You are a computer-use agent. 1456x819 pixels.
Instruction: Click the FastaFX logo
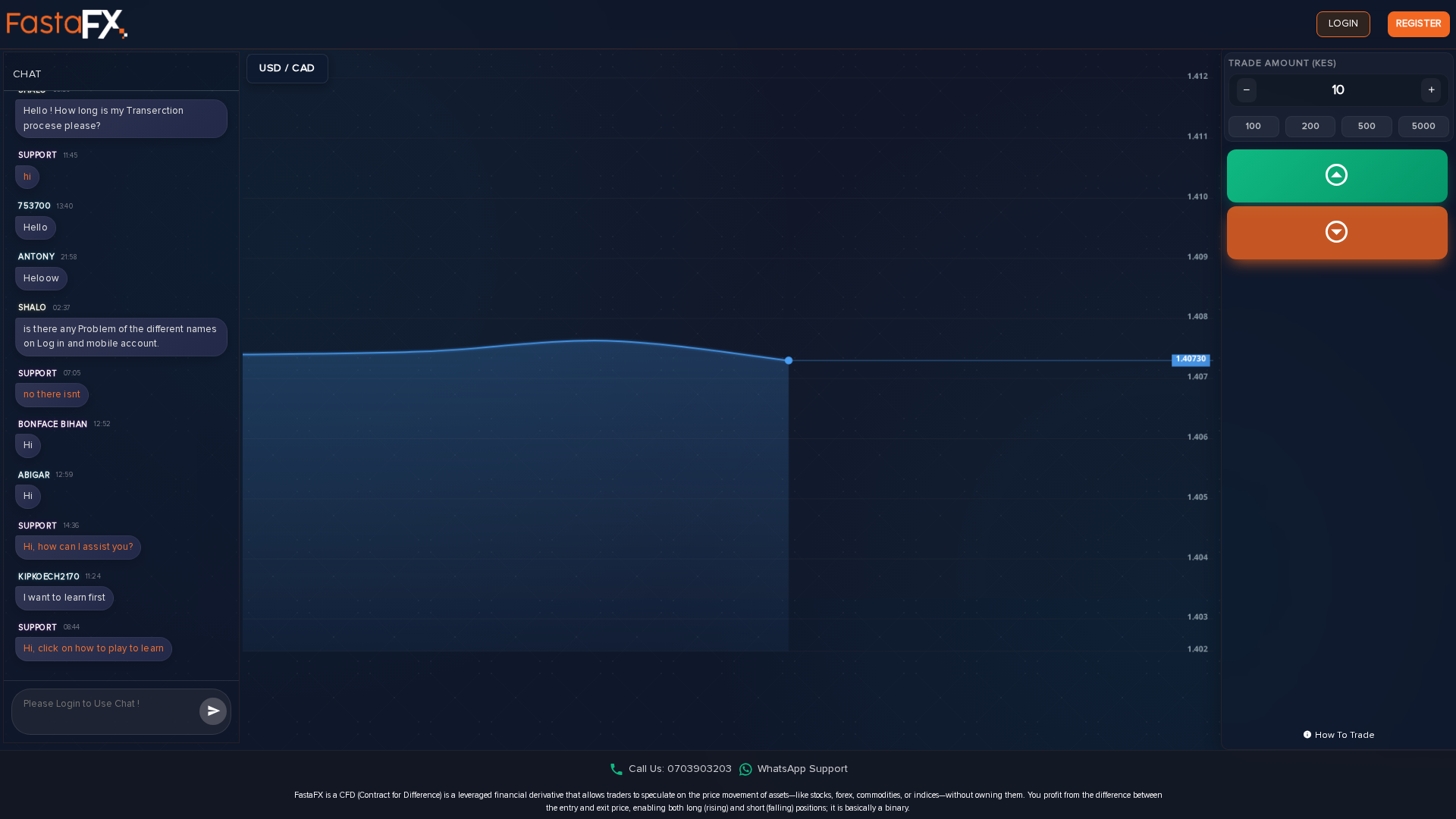(67, 24)
